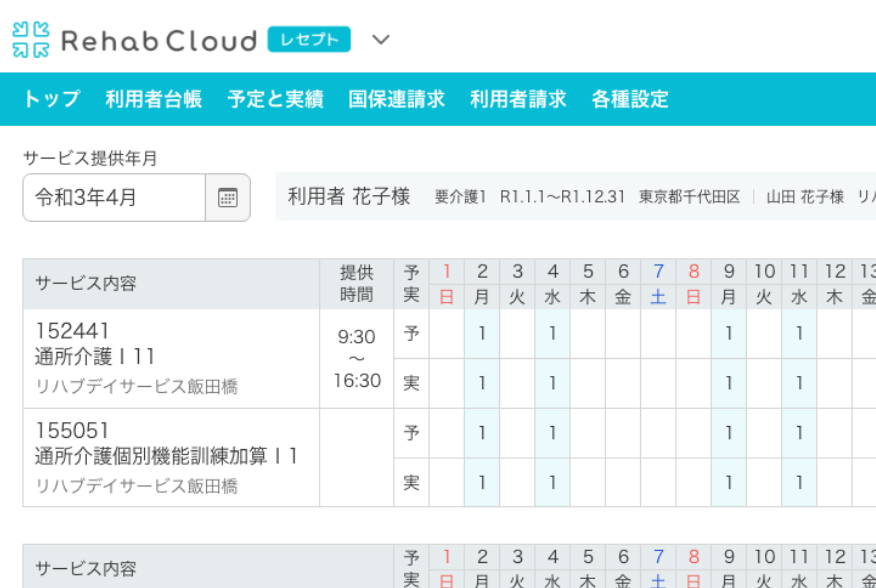The width and height of the screenshot is (876, 588).
Task: Go to 予定と実績 menu
Action: point(275,99)
